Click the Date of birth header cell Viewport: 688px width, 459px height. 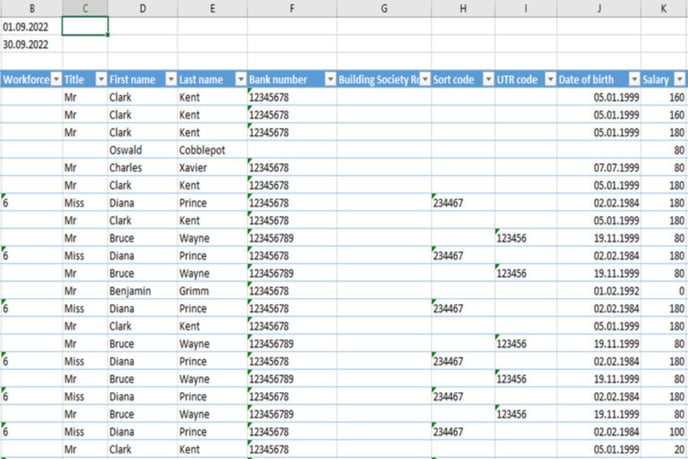tap(598, 79)
